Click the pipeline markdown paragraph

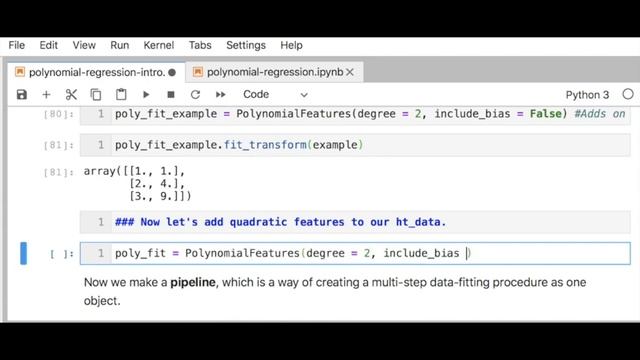pos(335,291)
